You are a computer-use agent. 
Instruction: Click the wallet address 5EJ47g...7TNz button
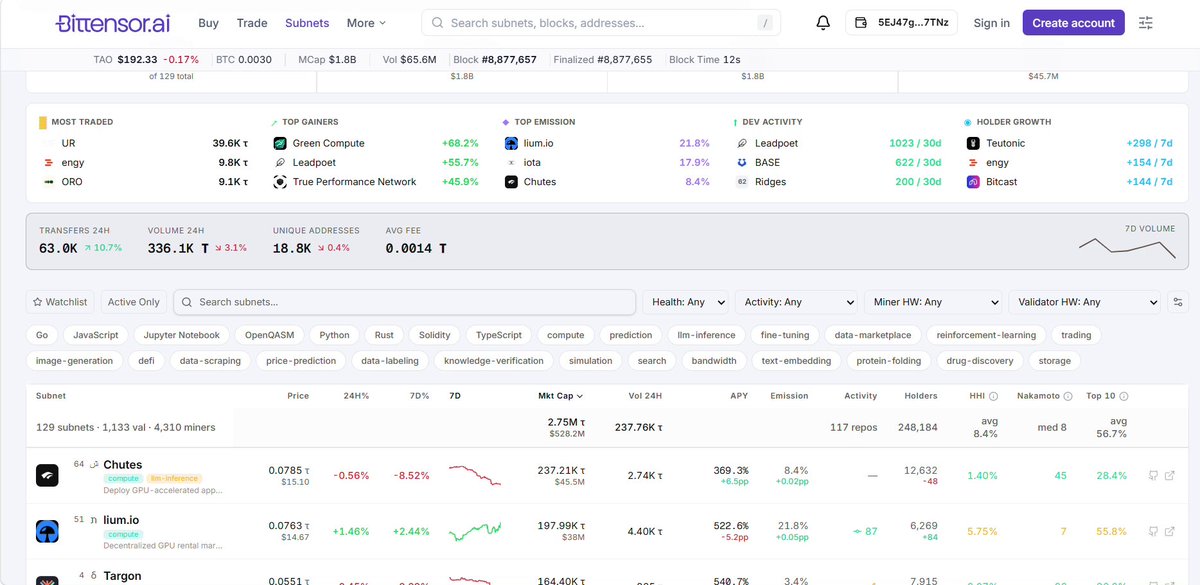tap(902, 22)
